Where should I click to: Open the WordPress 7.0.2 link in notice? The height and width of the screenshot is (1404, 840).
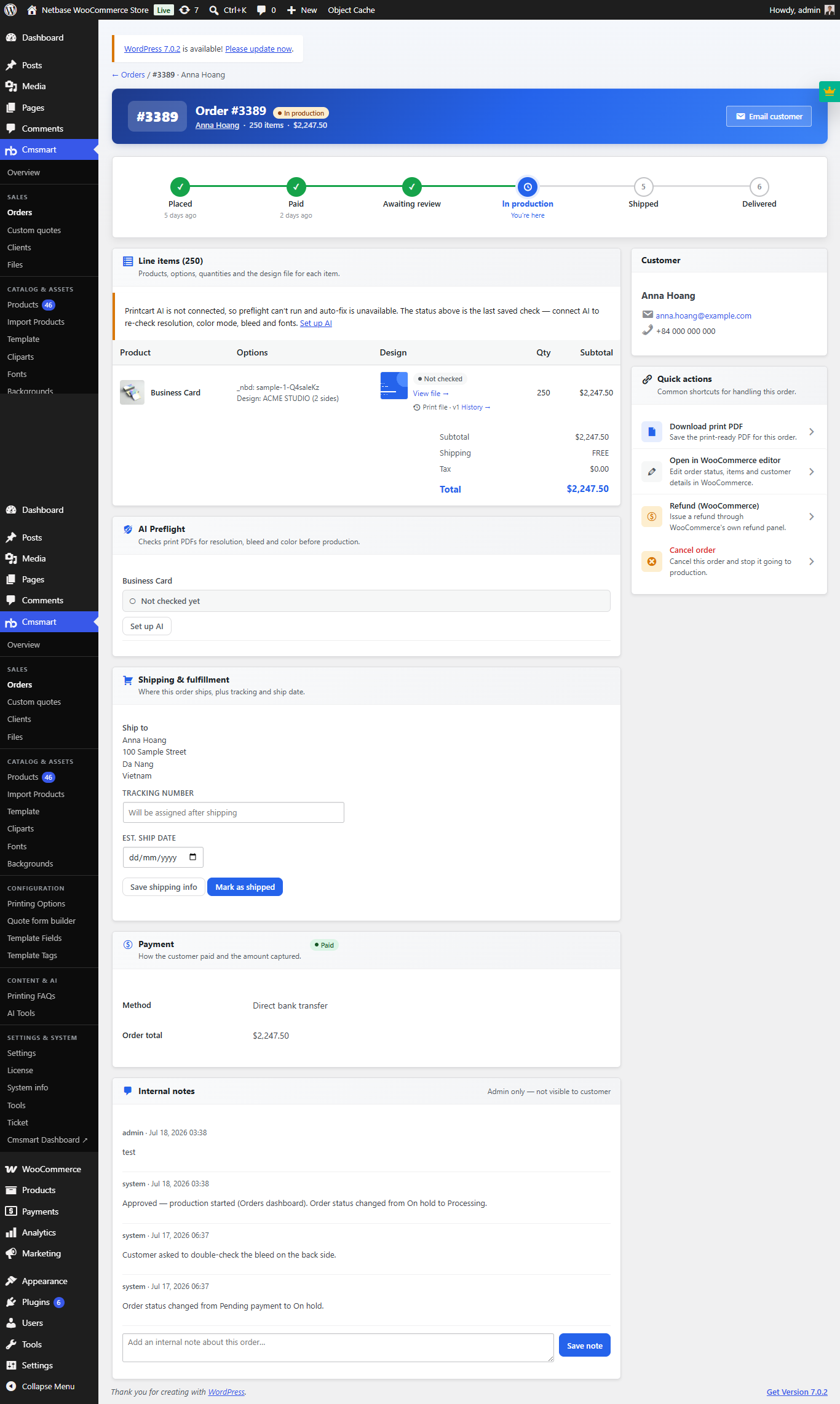coord(152,49)
